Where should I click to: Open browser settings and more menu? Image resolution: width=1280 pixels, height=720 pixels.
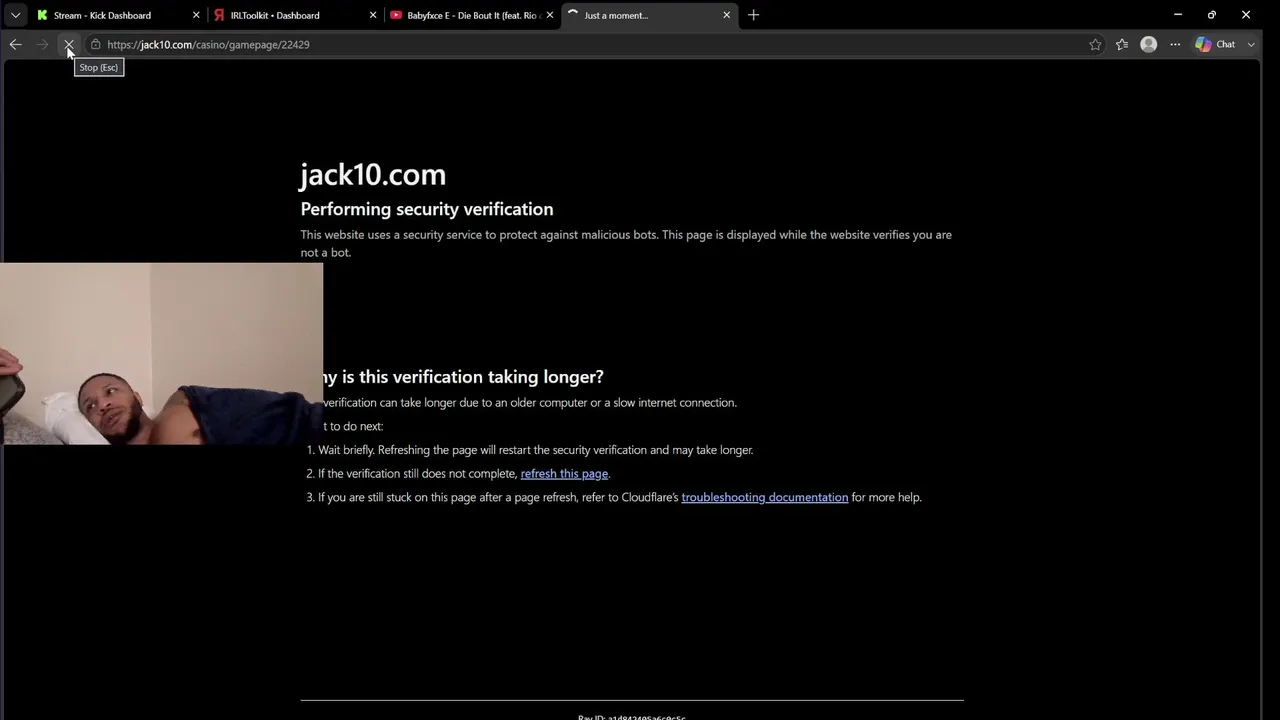tap(1175, 44)
